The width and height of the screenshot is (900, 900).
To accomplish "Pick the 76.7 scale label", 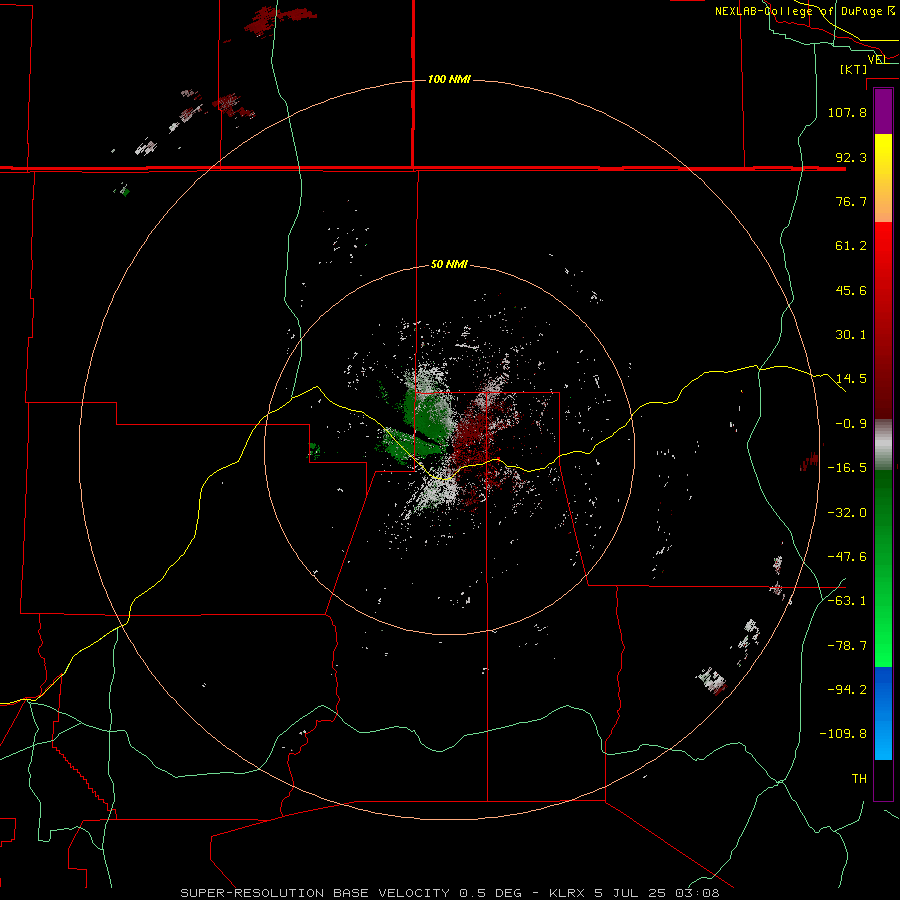I will click(x=851, y=201).
